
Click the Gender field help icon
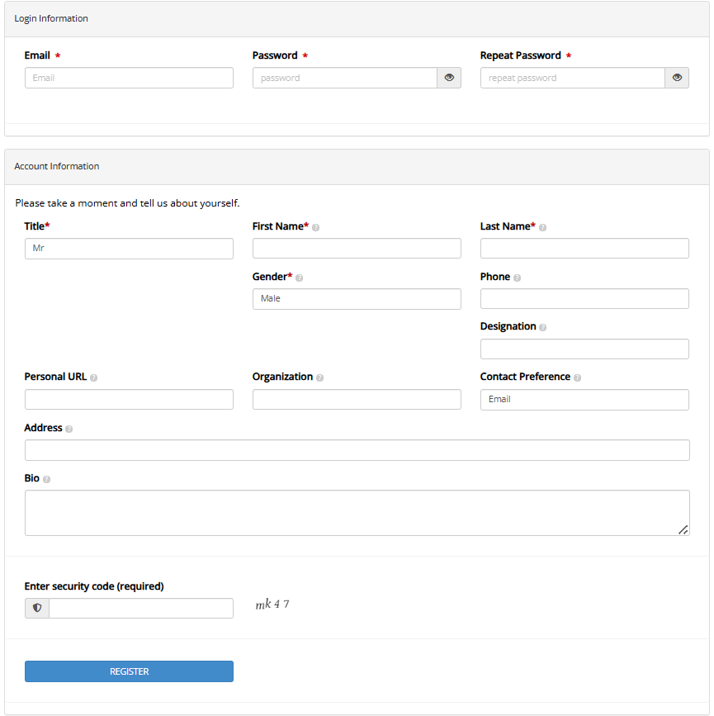300,278
